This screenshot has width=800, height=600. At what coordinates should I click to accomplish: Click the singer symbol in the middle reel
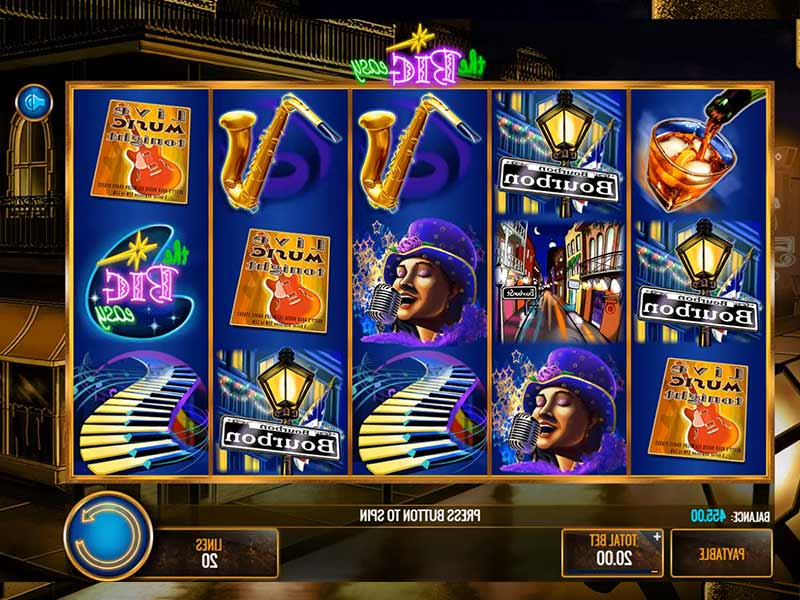pos(420,282)
